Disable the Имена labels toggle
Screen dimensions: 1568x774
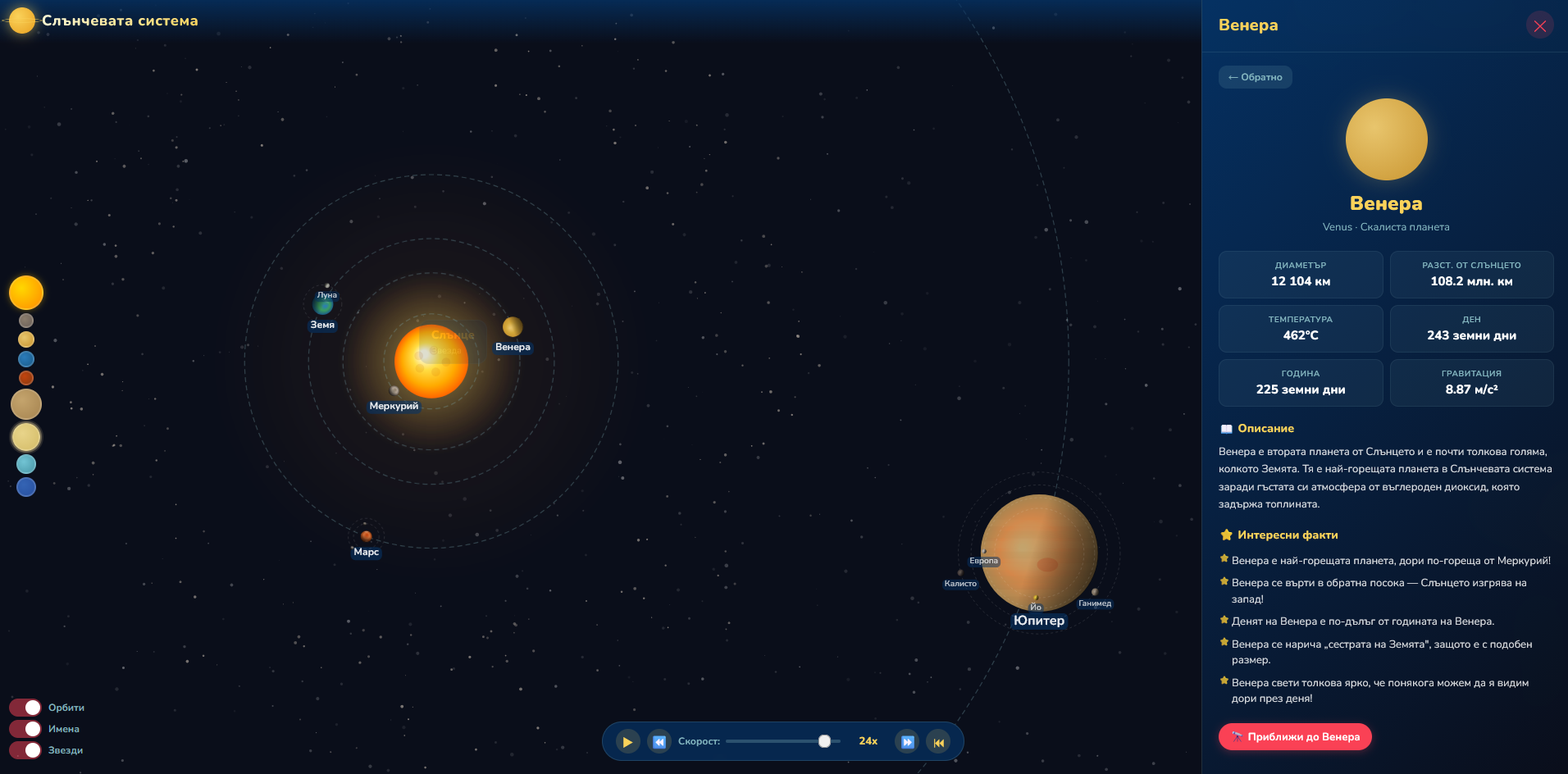[25, 729]
